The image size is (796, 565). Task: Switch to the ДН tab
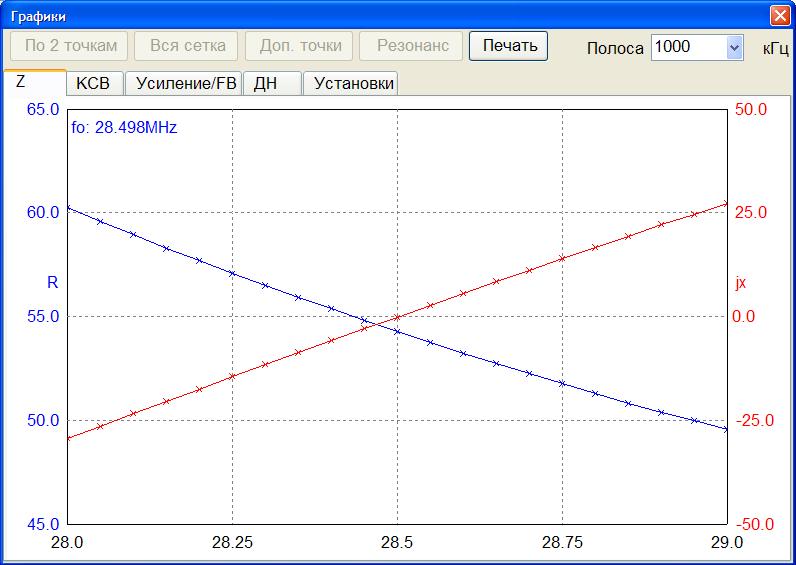coord(265,84)
